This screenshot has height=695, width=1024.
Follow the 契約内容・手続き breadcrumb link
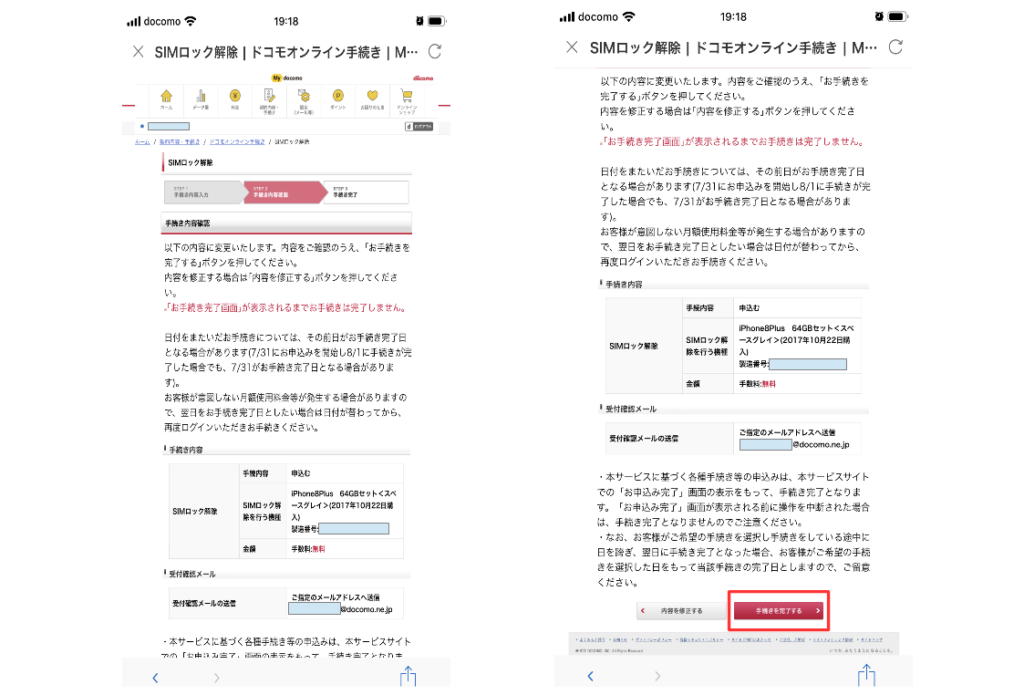(x=180, y=142)
